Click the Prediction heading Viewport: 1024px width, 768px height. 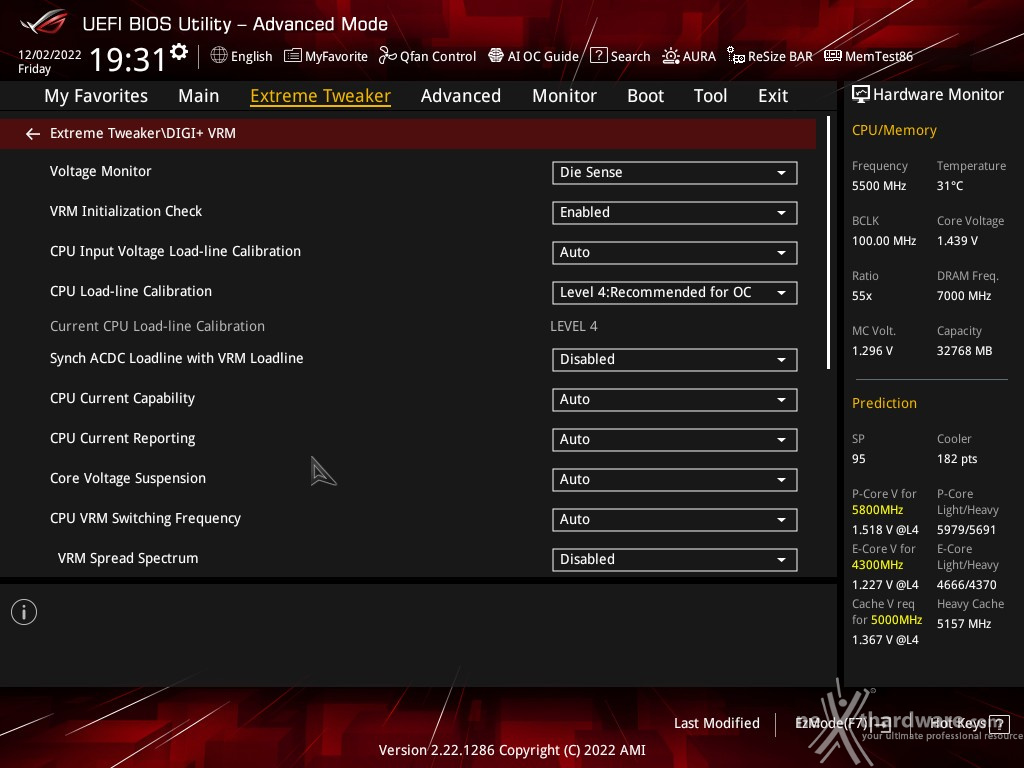[884, 403]
